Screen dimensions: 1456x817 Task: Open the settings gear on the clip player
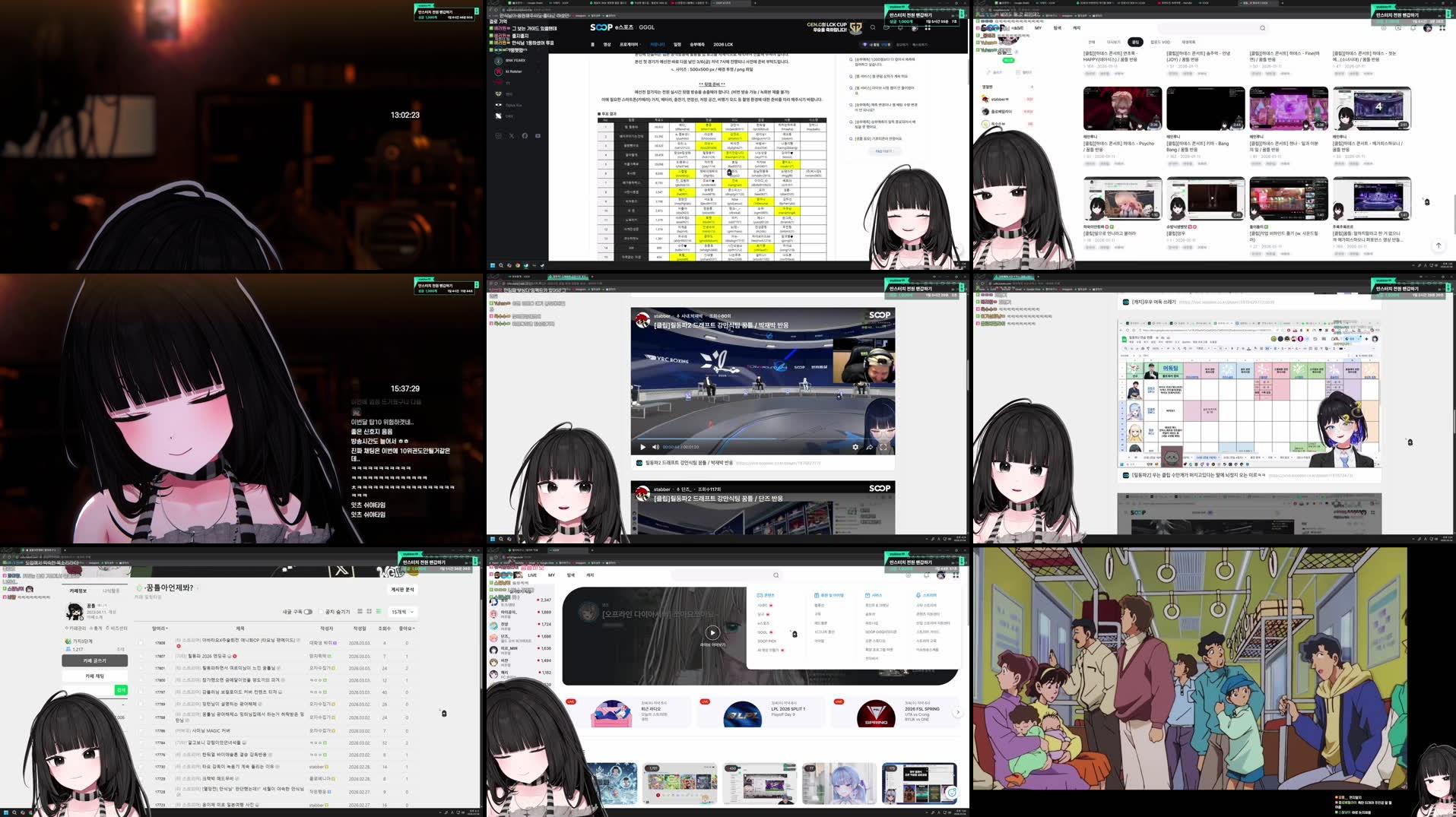click(x=856, y=447)
